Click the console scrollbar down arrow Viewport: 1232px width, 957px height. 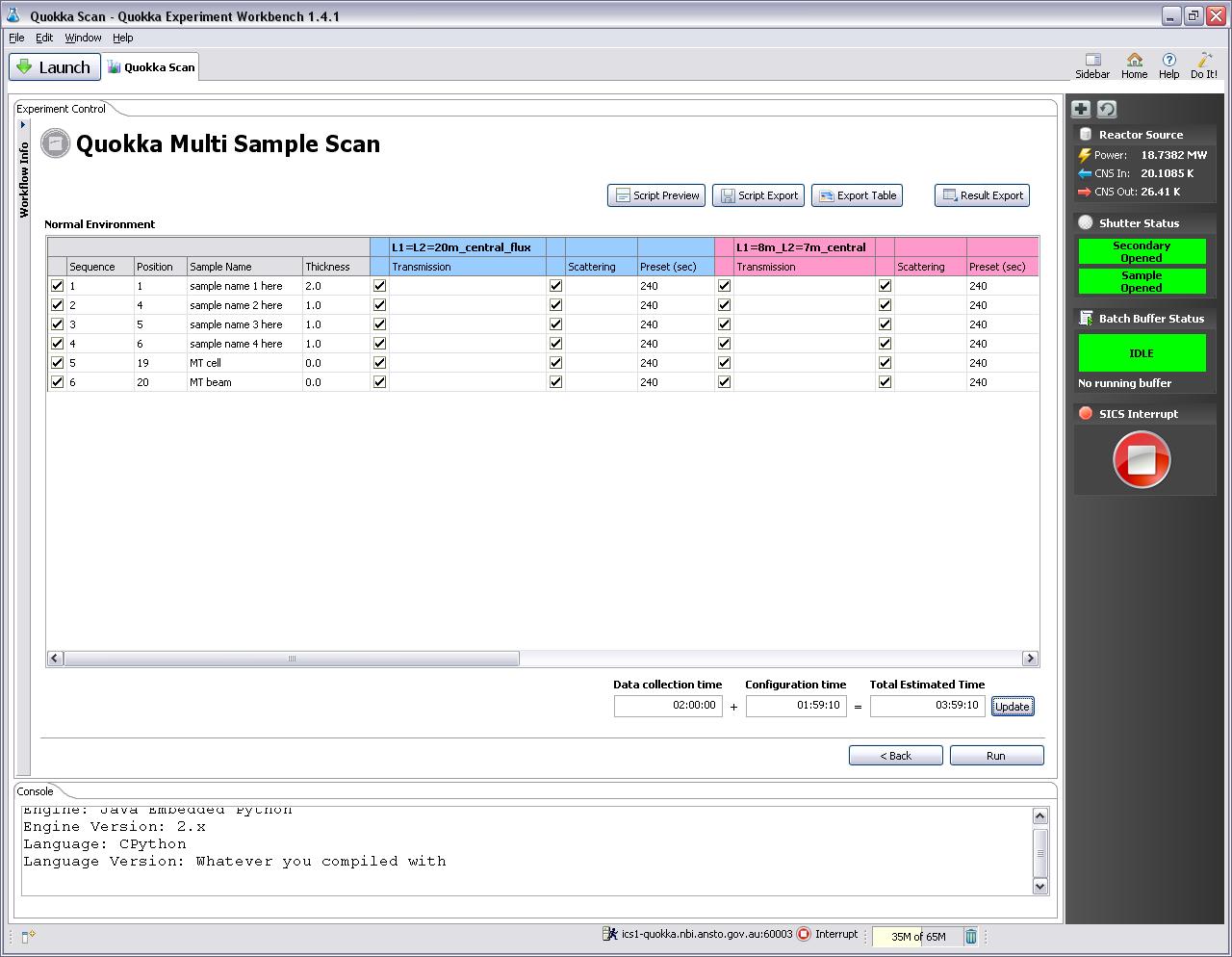(x=1039, y=886)
